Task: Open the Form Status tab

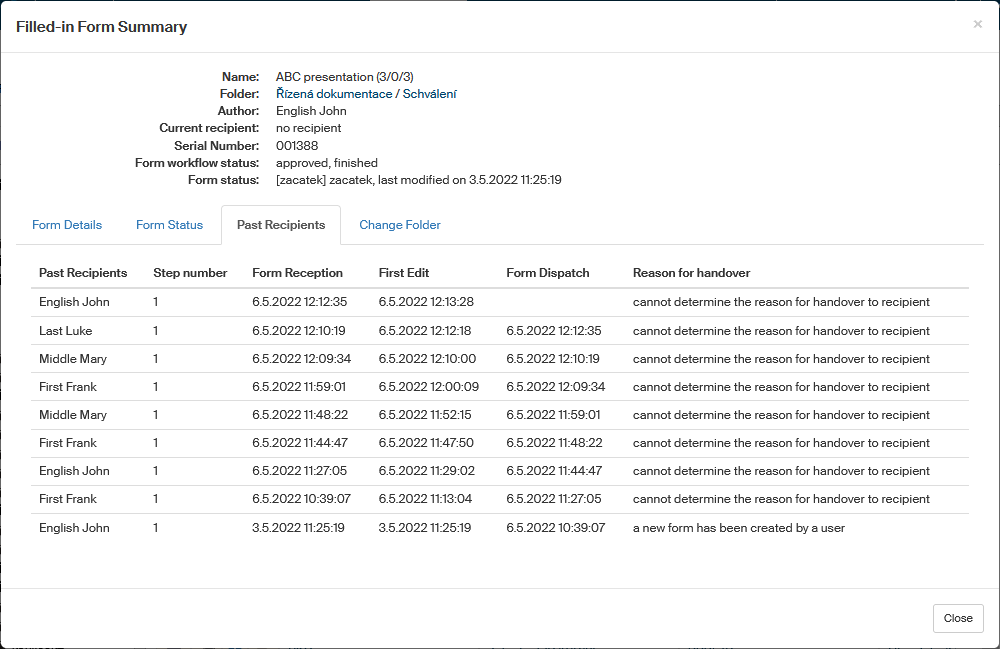Action: pyautogui.click(x=169, y=225)
